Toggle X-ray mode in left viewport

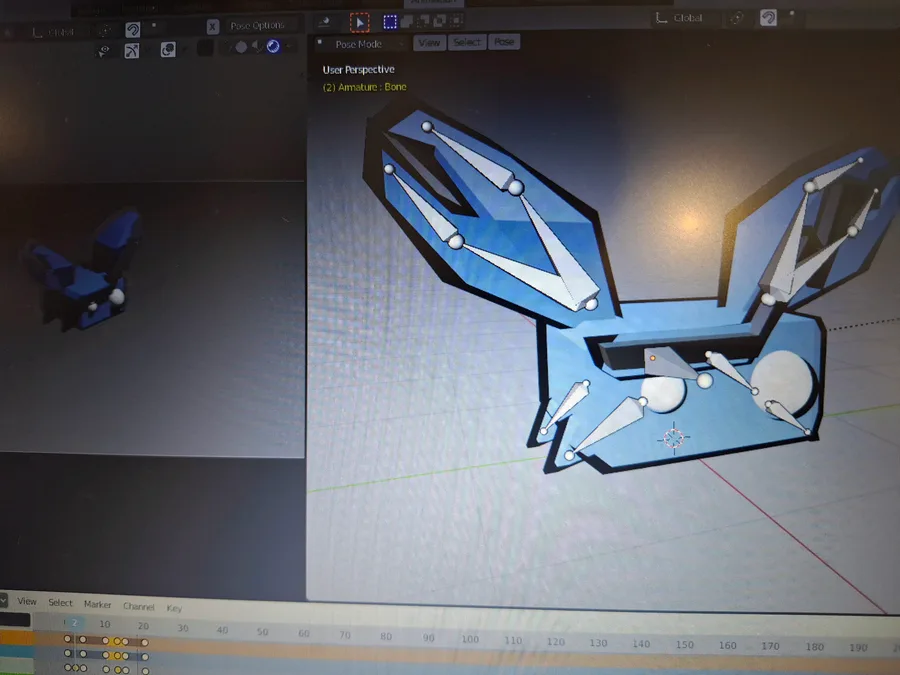(x=205, y=48)
